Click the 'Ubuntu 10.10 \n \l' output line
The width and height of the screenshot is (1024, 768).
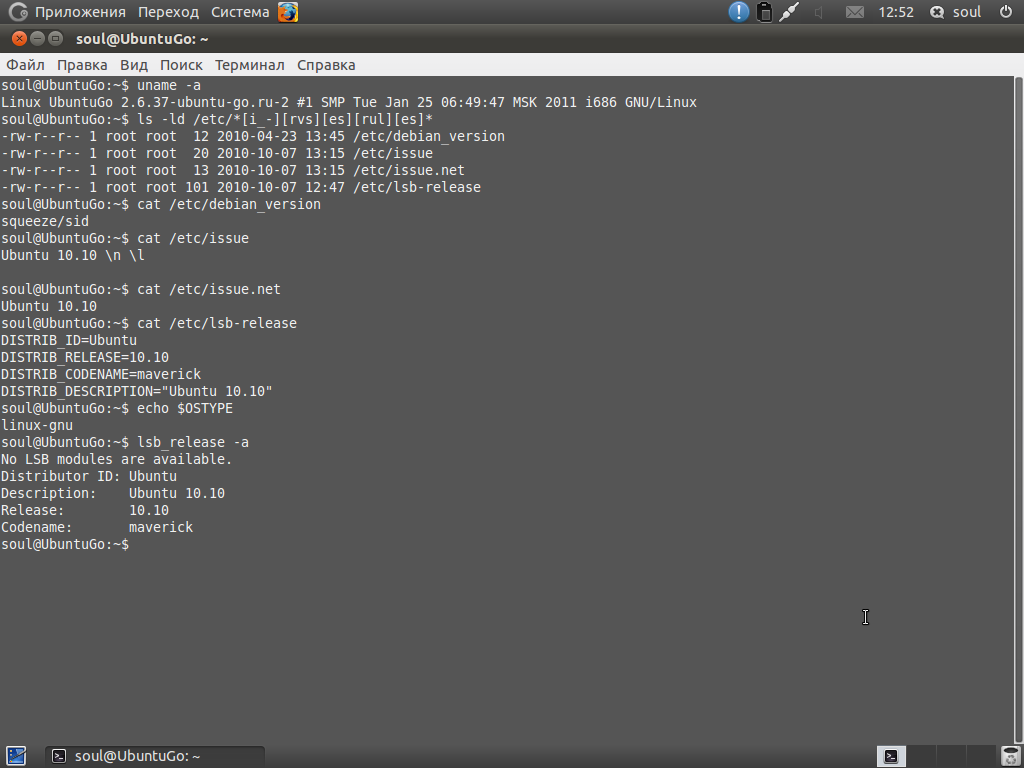tap(72, 255)
